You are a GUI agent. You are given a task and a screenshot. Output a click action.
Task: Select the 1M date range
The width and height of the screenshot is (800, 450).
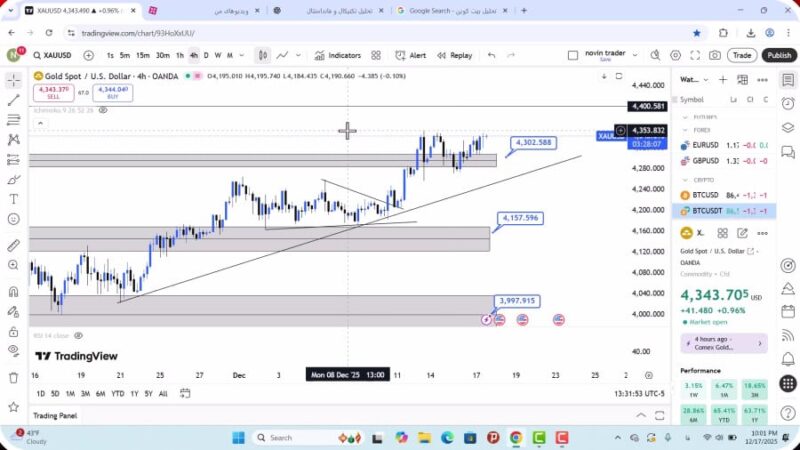point(70,393)
